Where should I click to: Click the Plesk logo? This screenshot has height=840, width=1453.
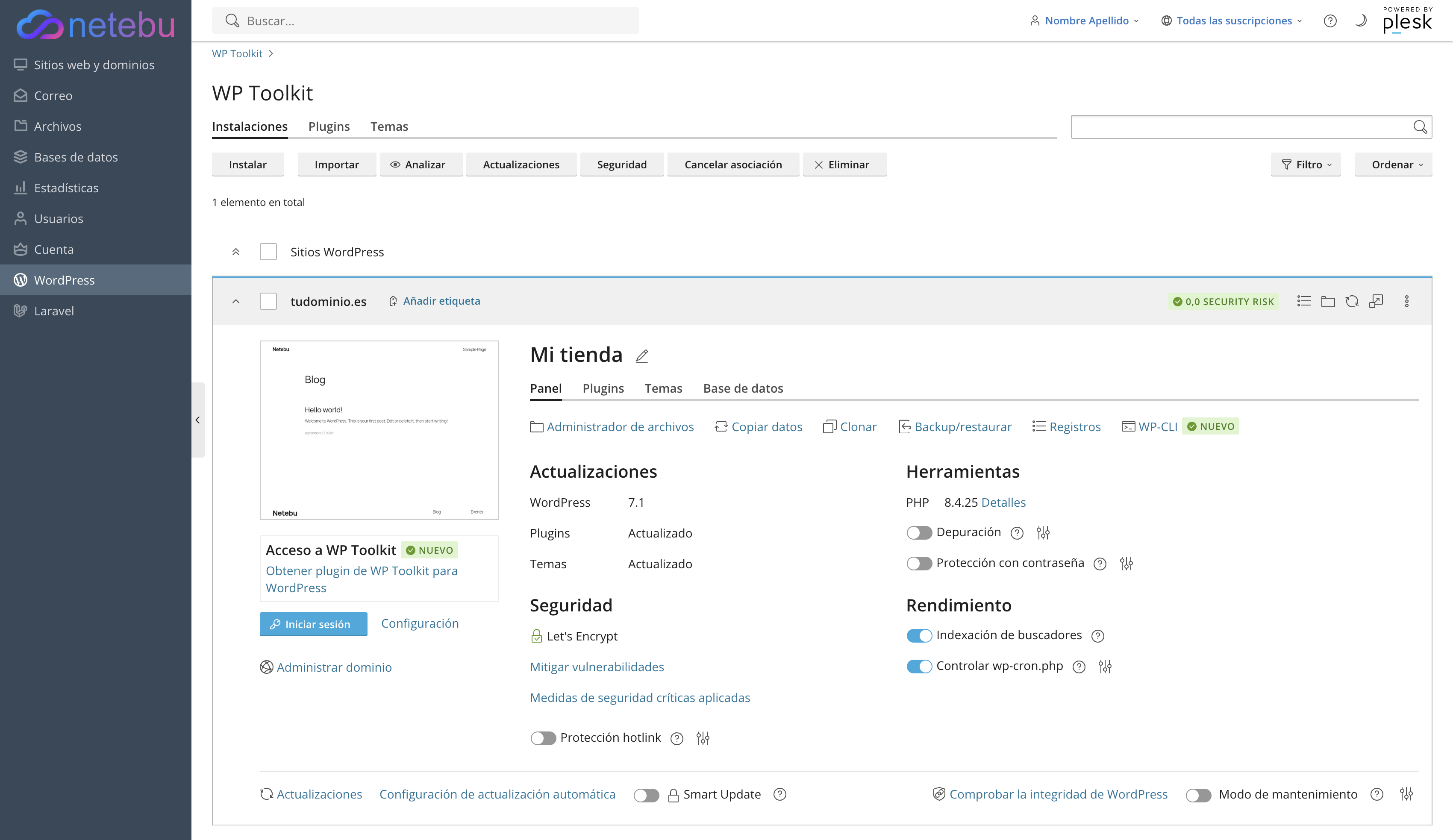coord(1407,20)
